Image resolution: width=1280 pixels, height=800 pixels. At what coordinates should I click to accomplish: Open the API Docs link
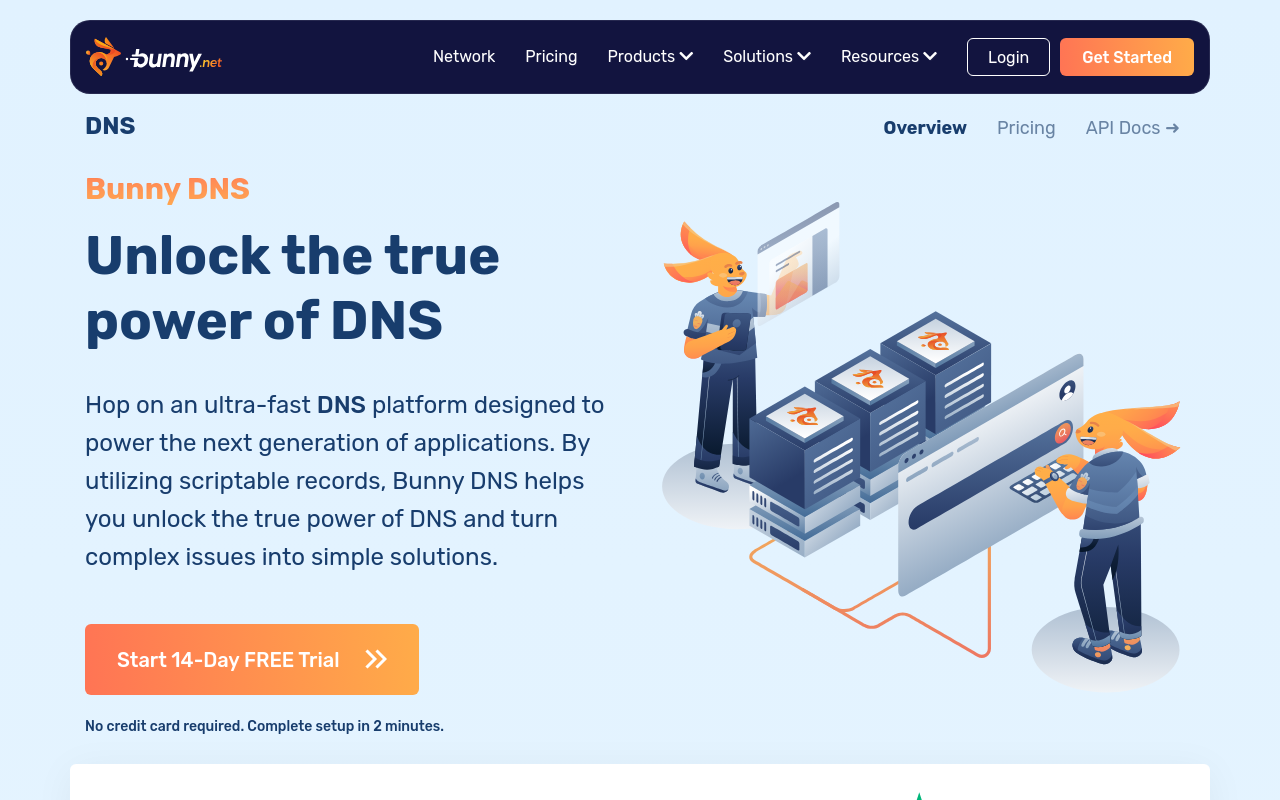(1133, 128)
